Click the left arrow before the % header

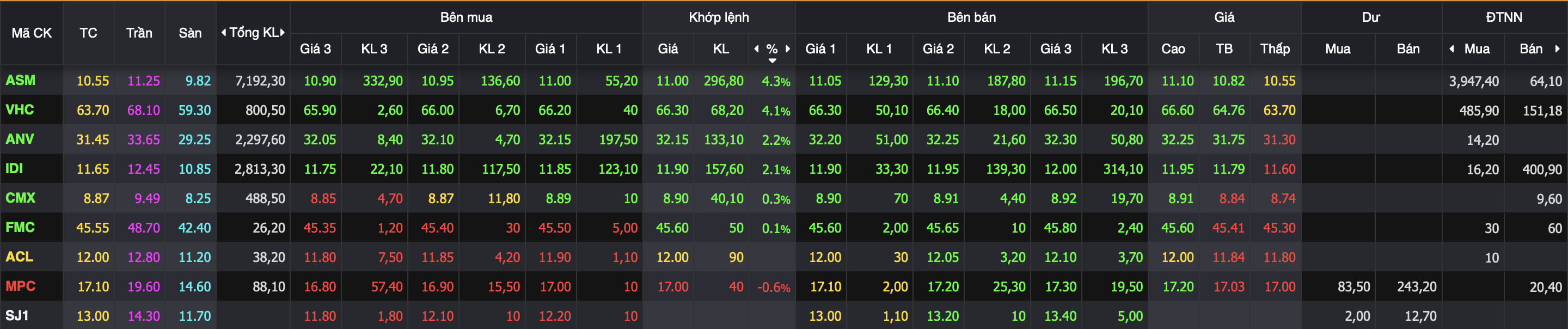click(757, 48)
